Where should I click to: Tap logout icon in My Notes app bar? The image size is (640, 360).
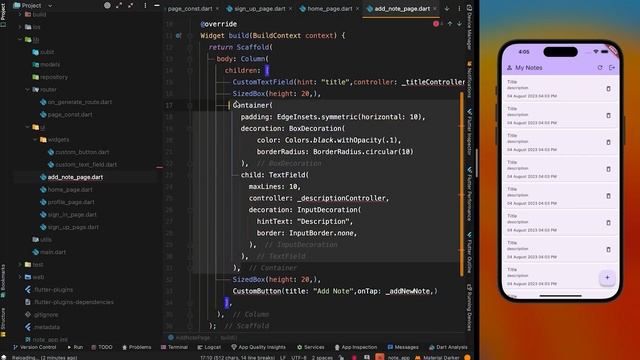tap(611, 68)
